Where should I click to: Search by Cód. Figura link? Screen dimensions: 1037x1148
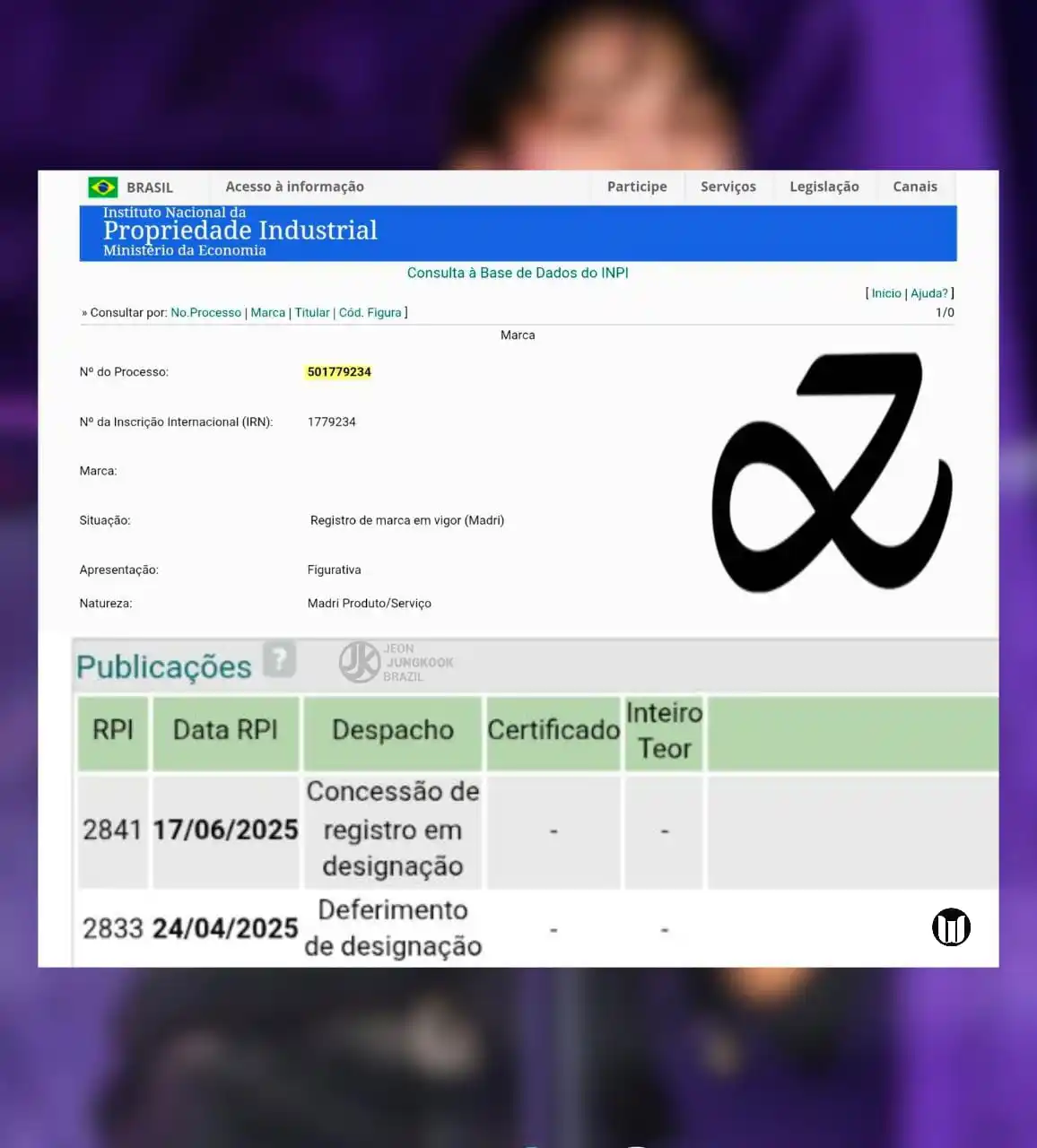click(370, 312)
